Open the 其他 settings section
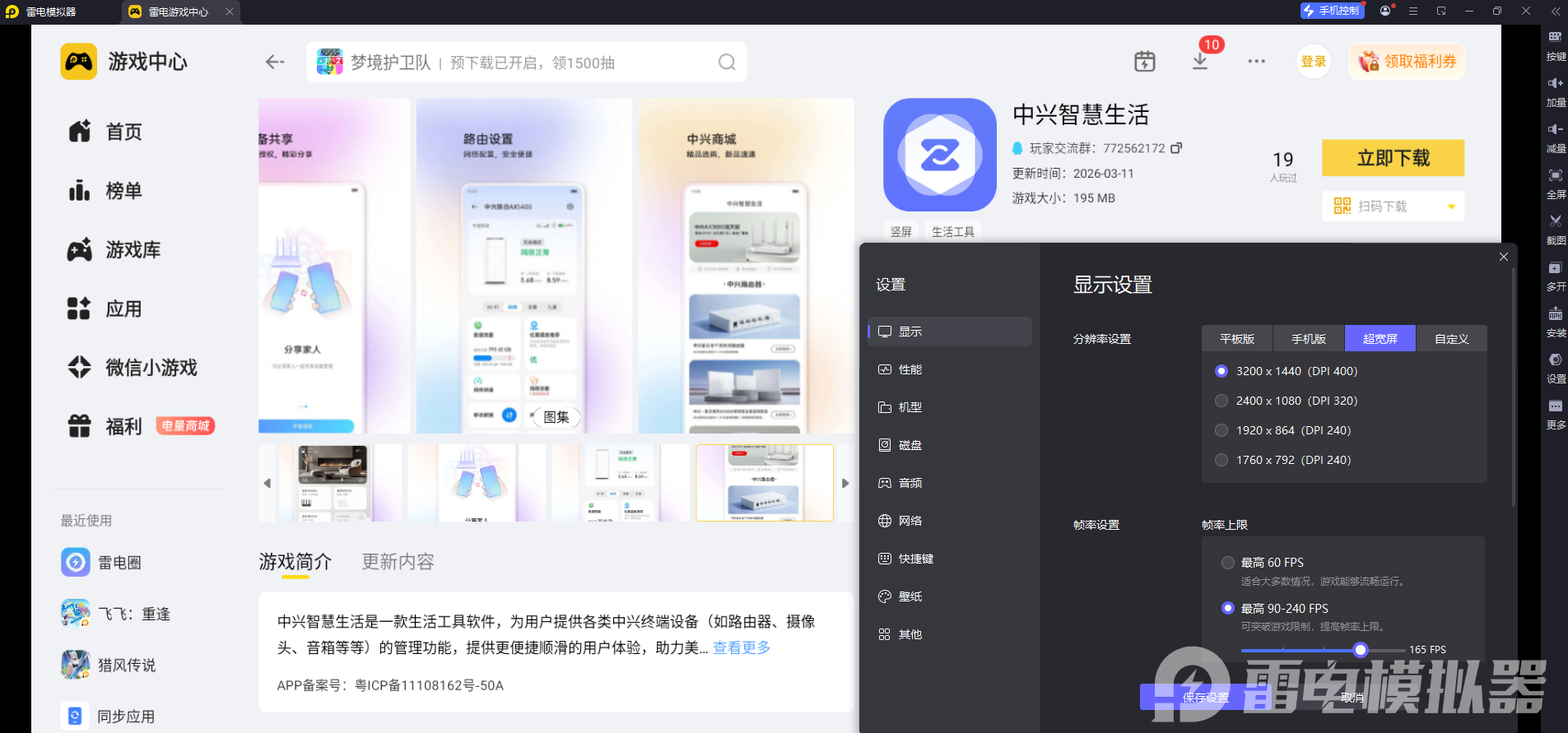Screen dimensions: 1568x733 coord(950,634)
